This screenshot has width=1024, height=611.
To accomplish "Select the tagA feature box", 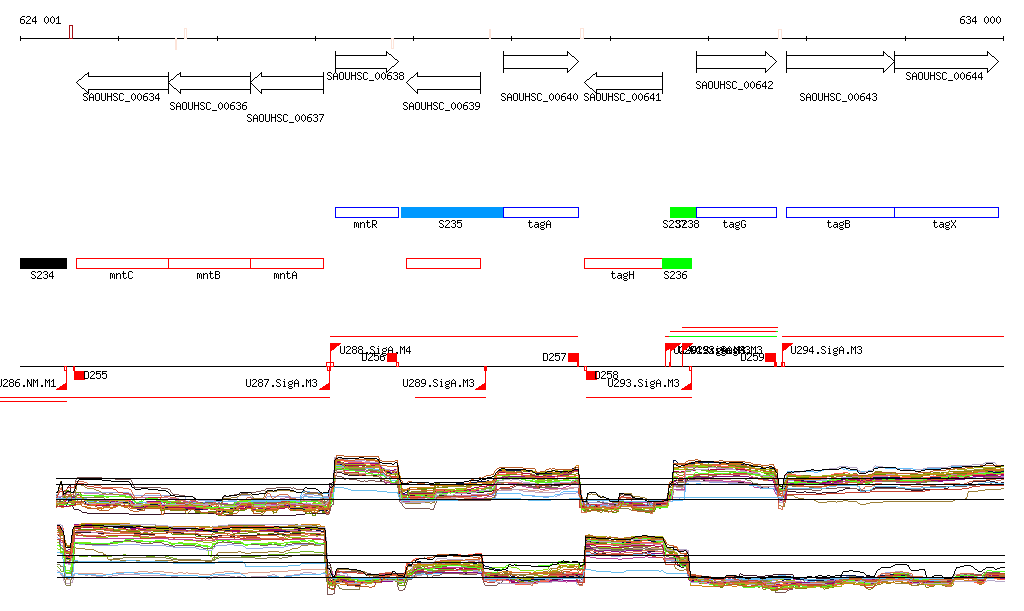I will click(x=541, y=212).
